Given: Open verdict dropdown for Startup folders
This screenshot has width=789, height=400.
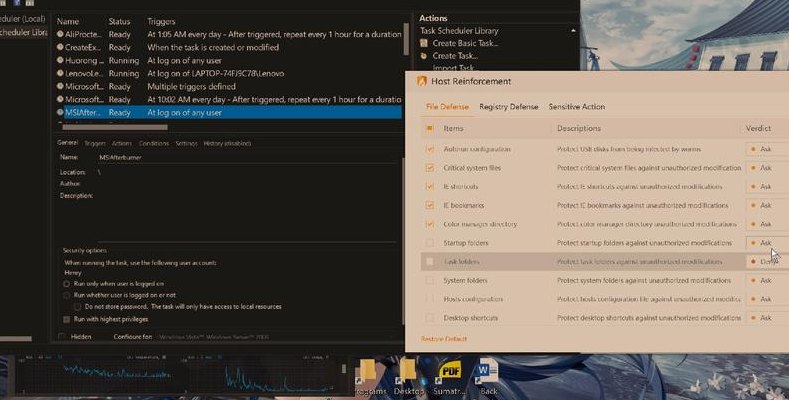Looking at the screenshot, I should (767, 243).
